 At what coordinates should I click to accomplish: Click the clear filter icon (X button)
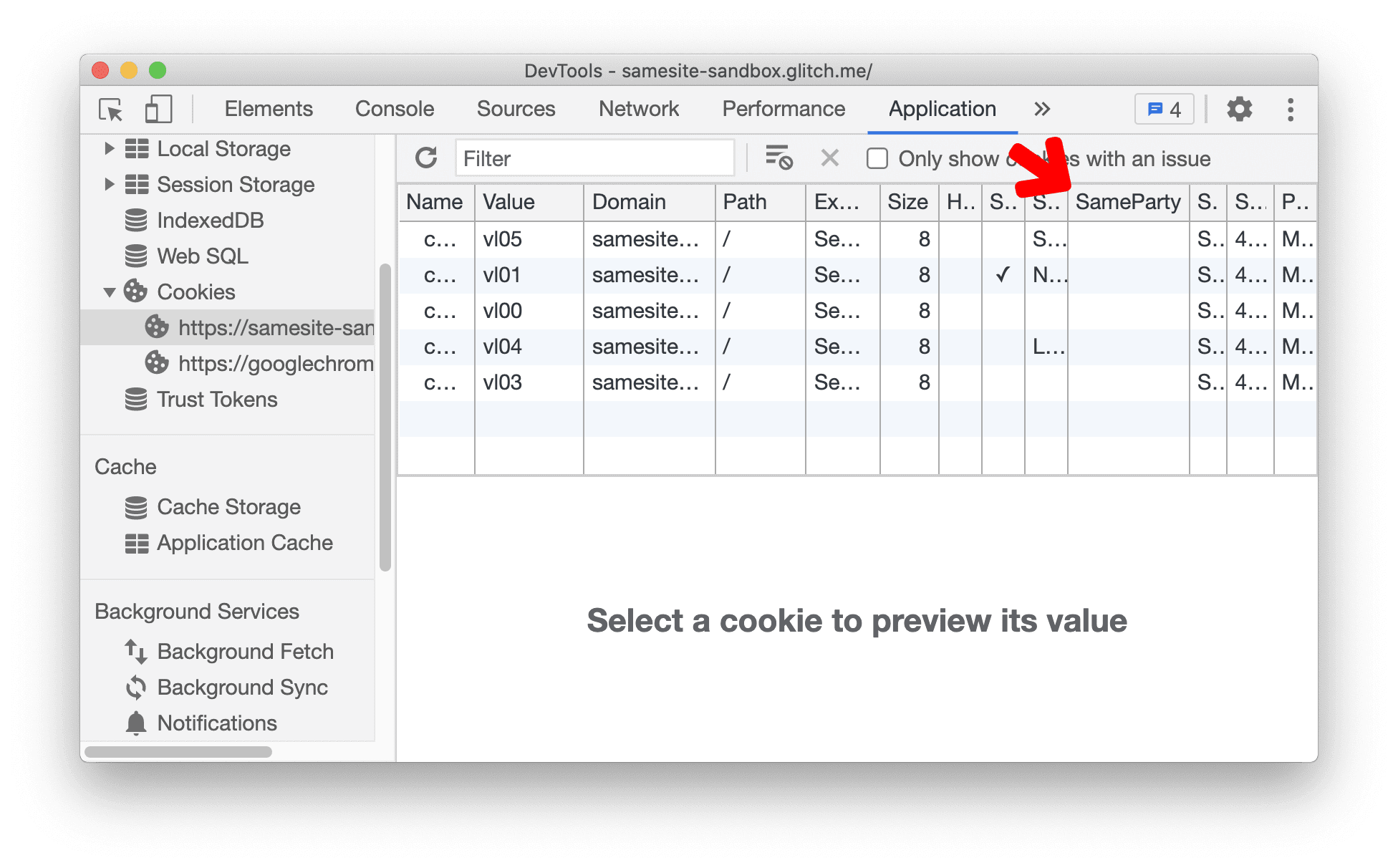pos(828,159)
